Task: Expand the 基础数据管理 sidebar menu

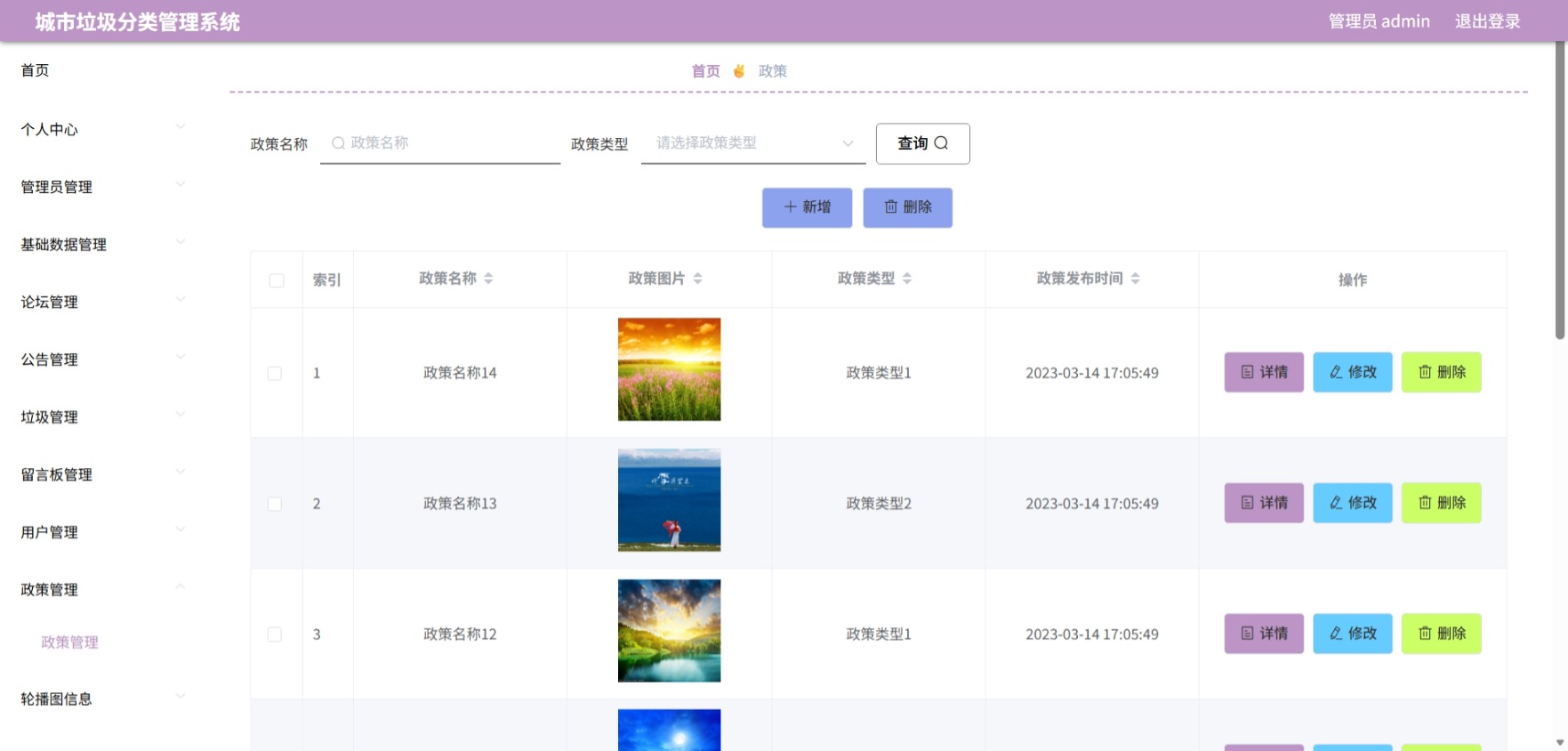Action: click(102, 245)
